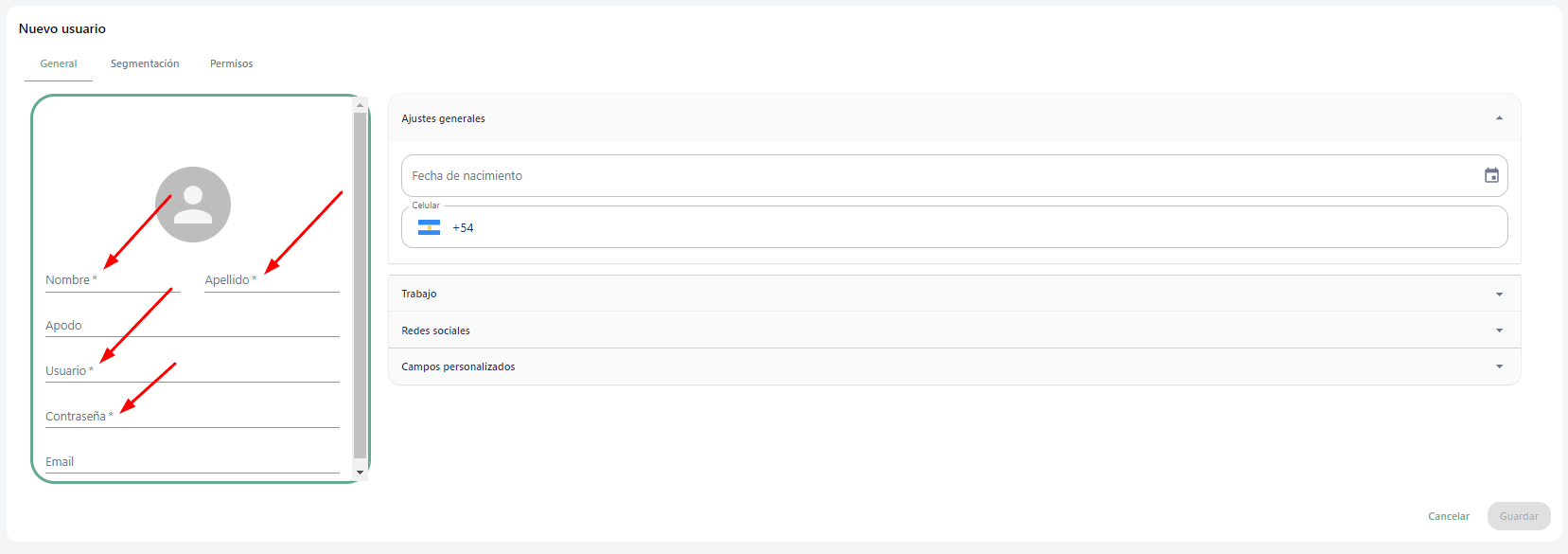Click the Cancelar button
This screenshot has height=554, width=1568.
coord(1449,516)
